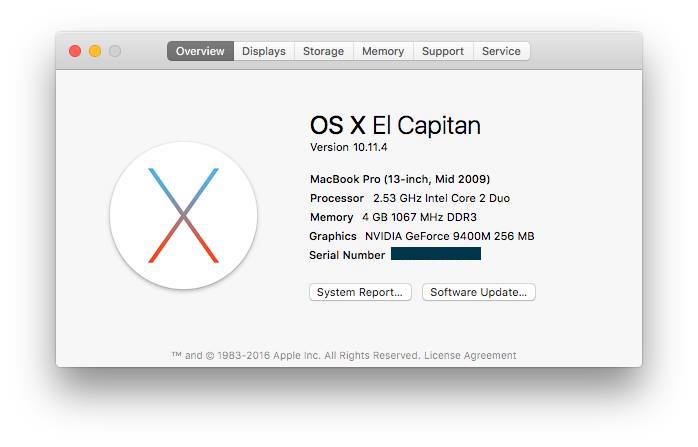This screenshot has height=447, width=698.
Task: Open the Displays tab
Action: pos(264,51)
